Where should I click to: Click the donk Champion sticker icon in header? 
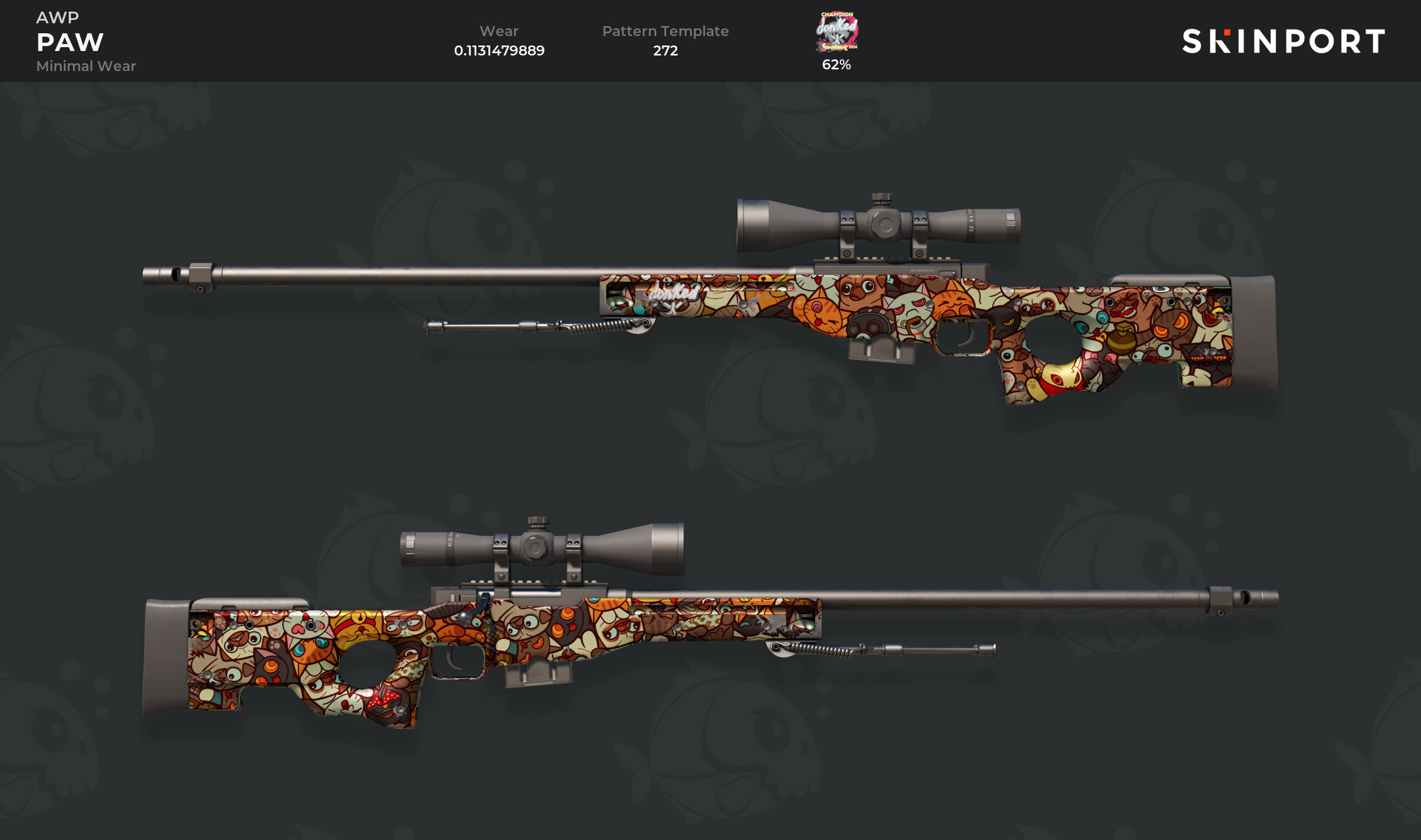tap(836, 32)
